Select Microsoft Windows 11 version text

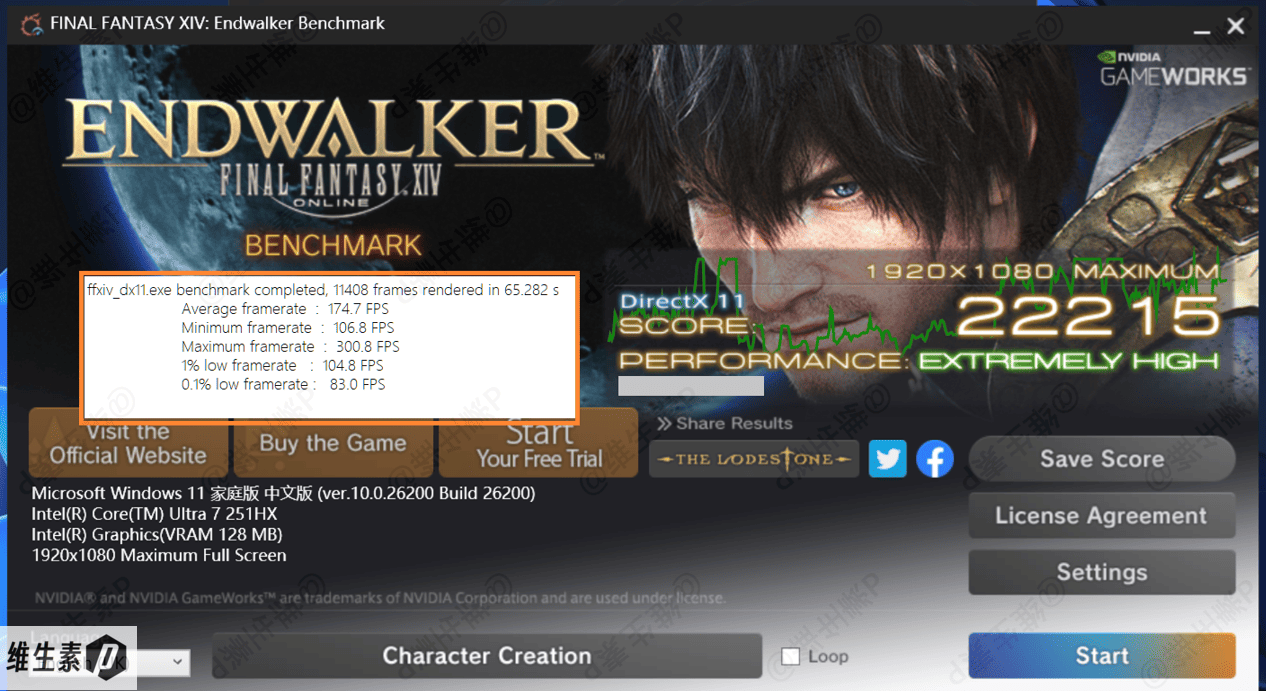point(283,493)
